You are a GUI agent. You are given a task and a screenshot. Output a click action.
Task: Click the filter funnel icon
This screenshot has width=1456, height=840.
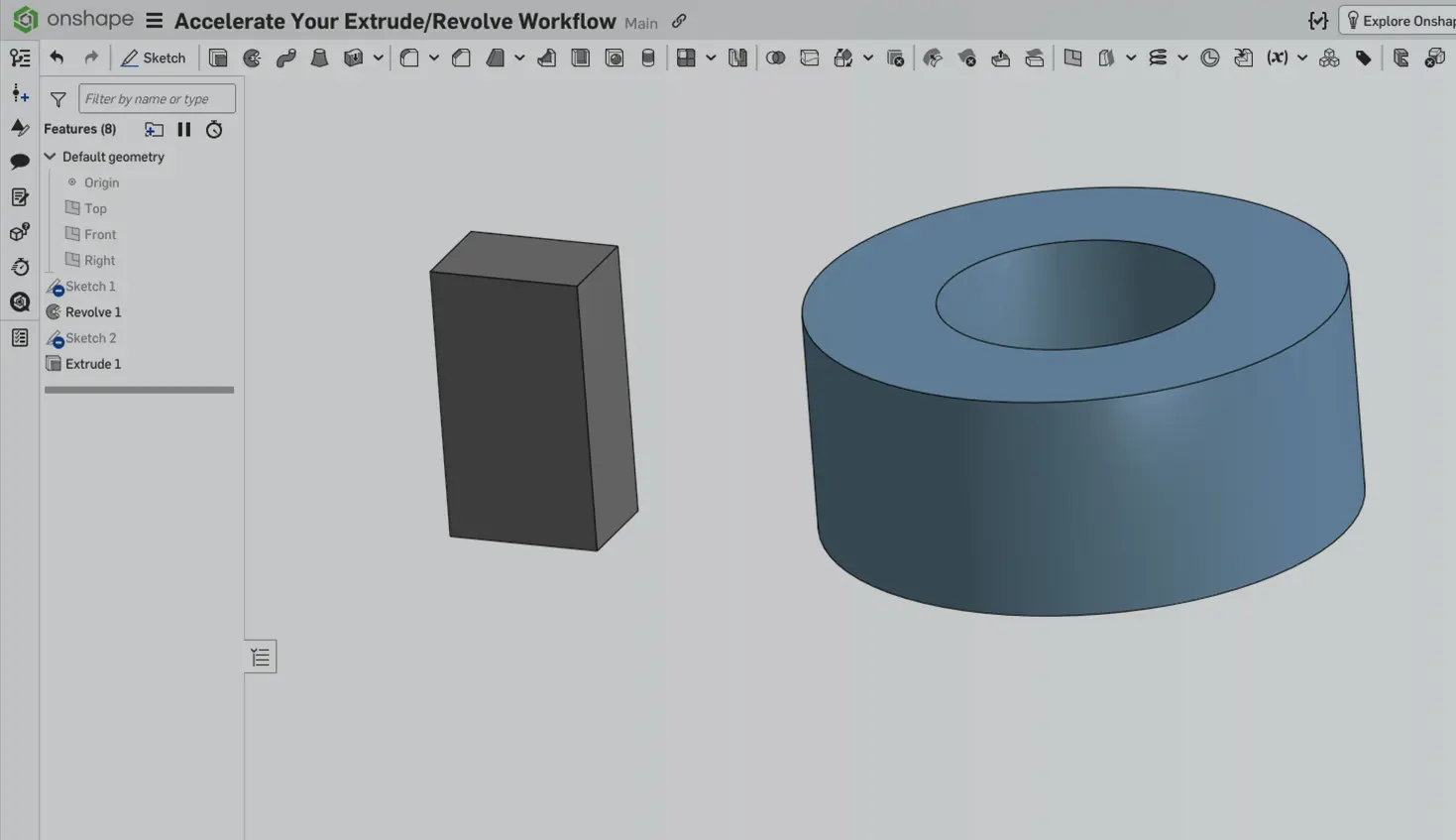(57, 99)
